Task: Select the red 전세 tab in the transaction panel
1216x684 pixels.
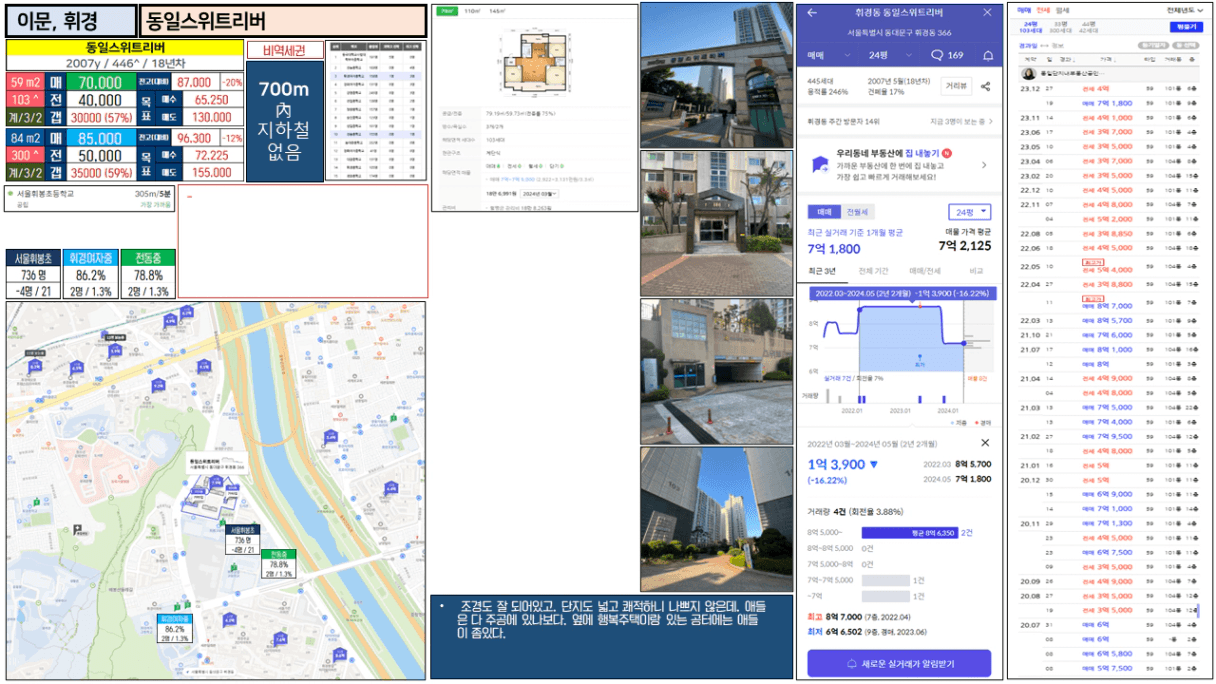Action: [1044, 10]
